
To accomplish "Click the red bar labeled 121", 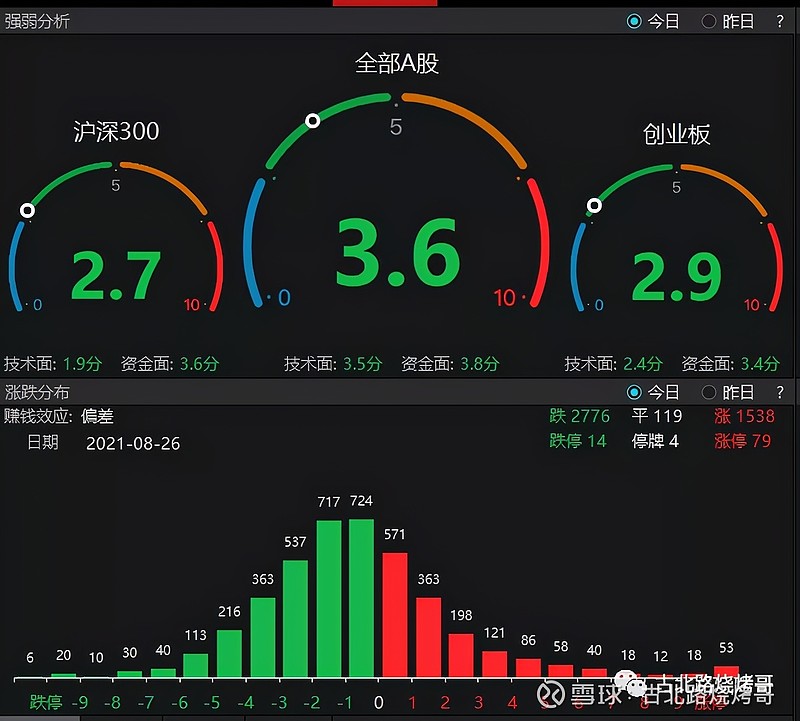I will 494,664.
